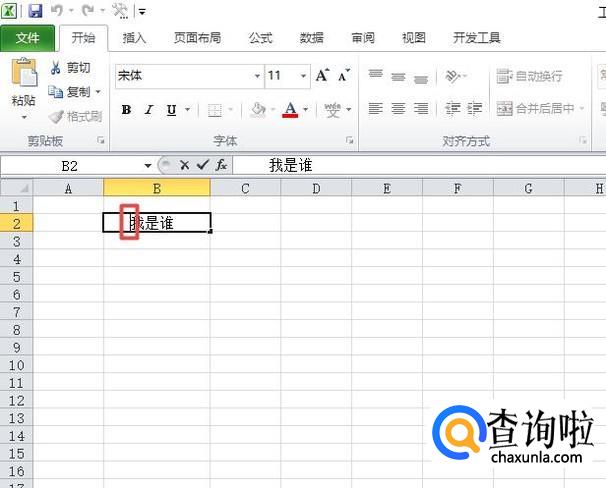
Task: Click the formula bar text 我是谁
Action: coord(291,165)
